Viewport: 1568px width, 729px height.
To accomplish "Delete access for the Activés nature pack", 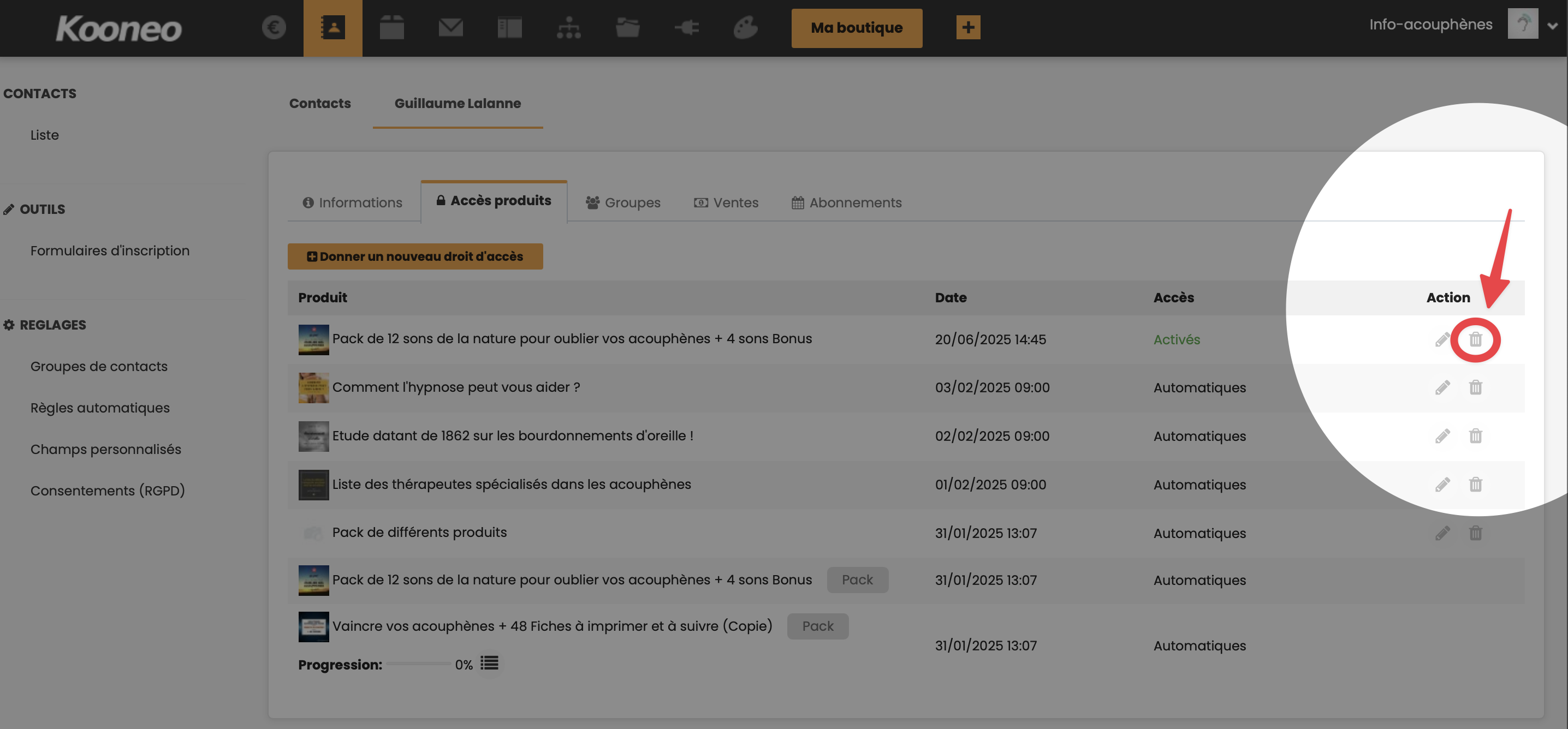I will (x=1476, y=339).
